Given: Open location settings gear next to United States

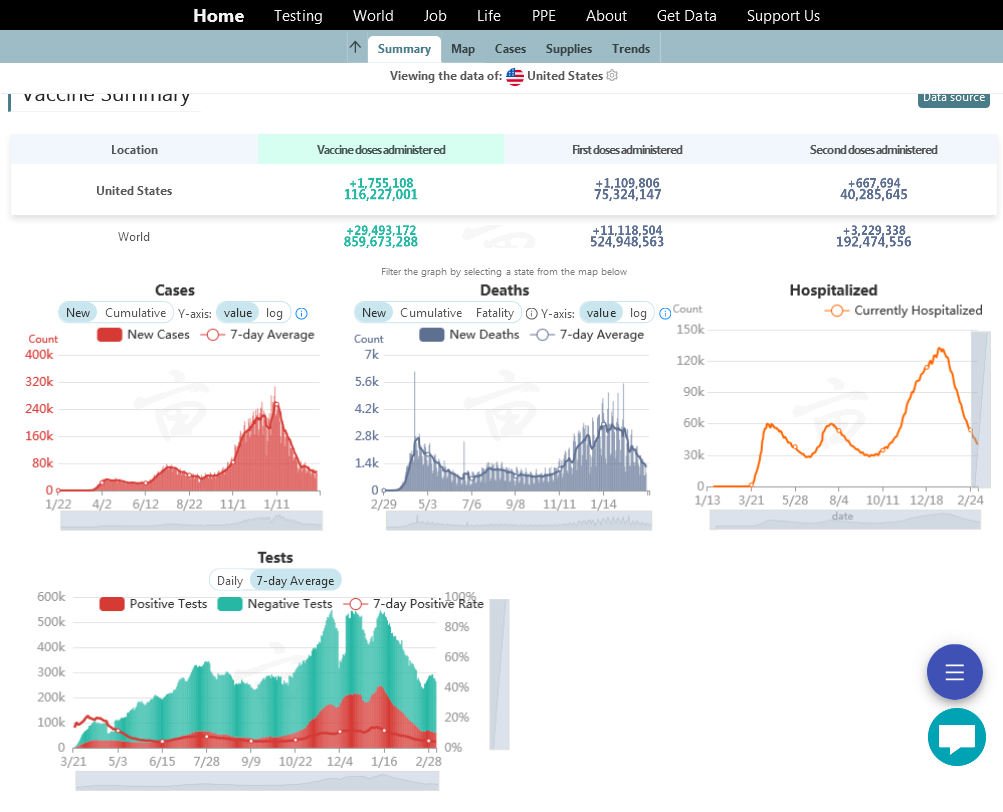Looking at the screenshot, I should click(612, 76).
